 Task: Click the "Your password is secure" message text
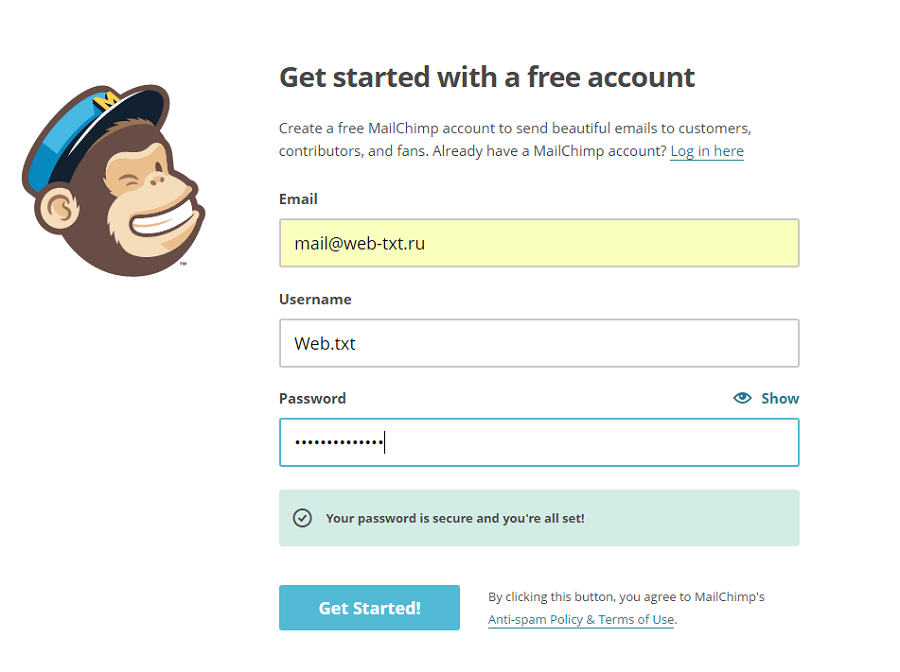click(455, 518)
